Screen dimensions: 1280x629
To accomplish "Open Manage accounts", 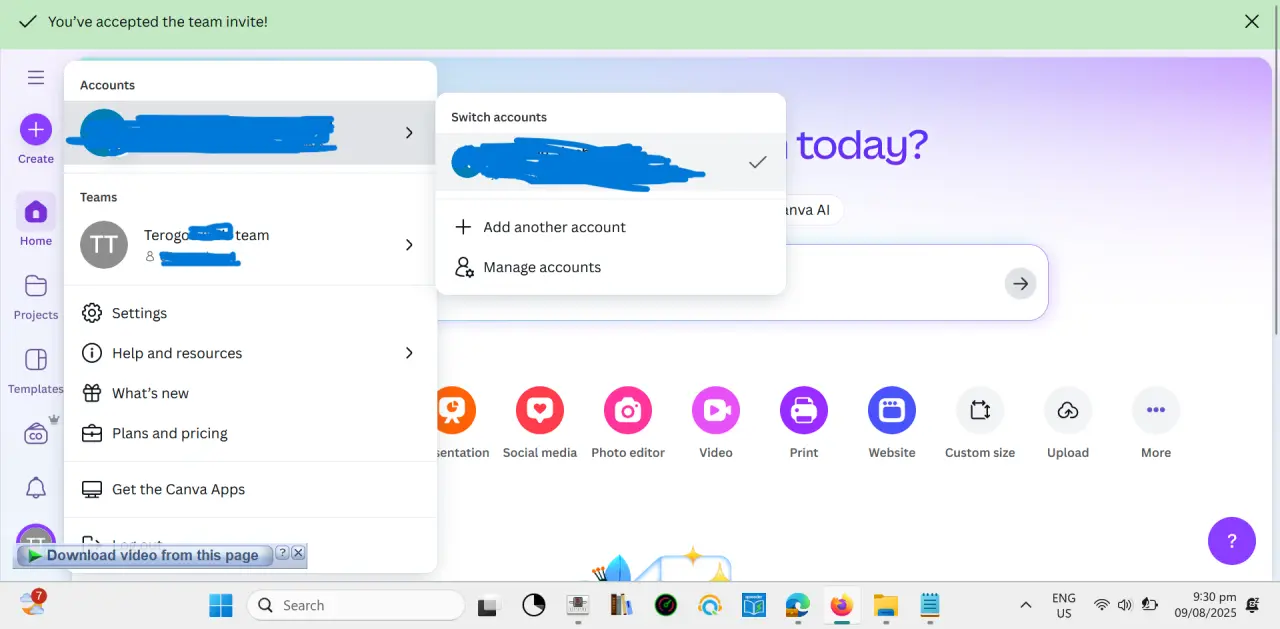I will (610, 267).
